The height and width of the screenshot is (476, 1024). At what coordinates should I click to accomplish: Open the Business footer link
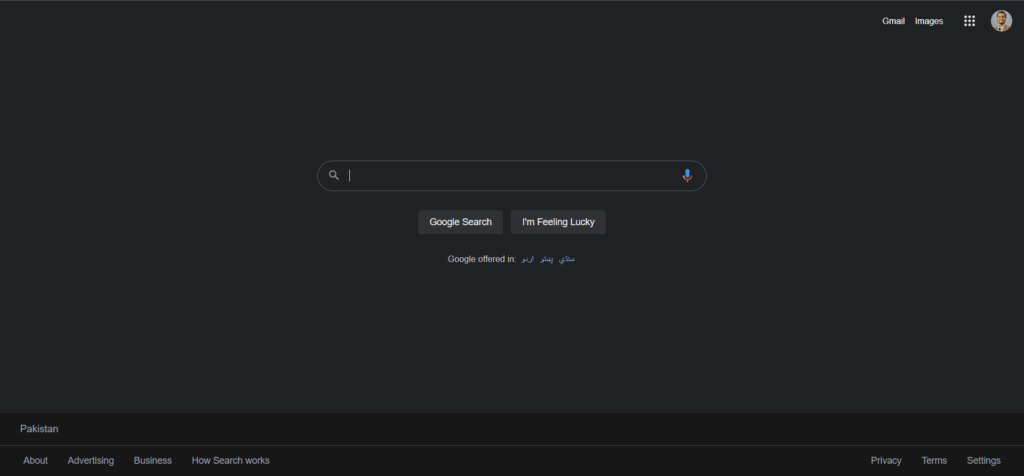click(x=153, y=460)
